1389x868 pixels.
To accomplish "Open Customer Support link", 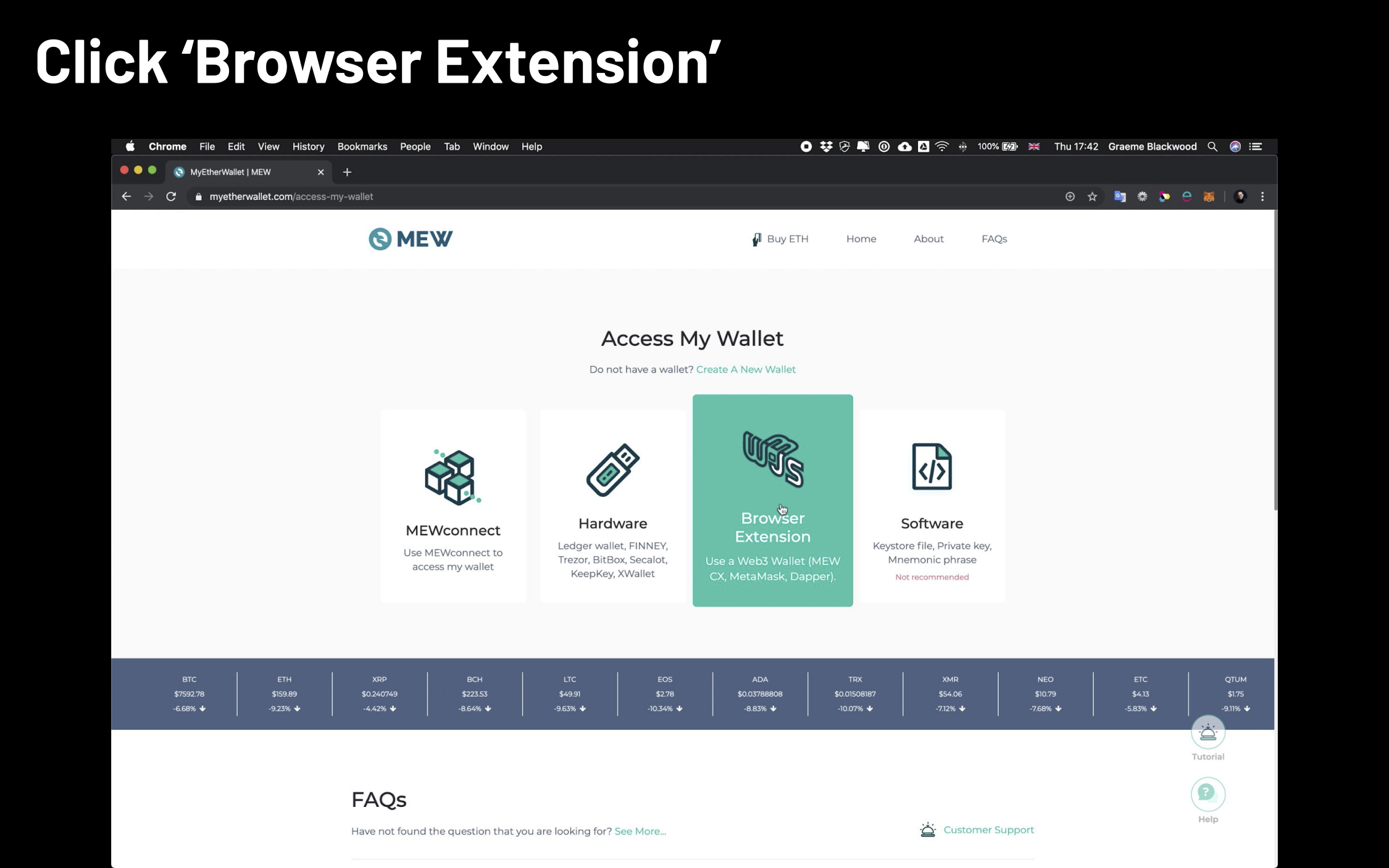I will (977, 830).
